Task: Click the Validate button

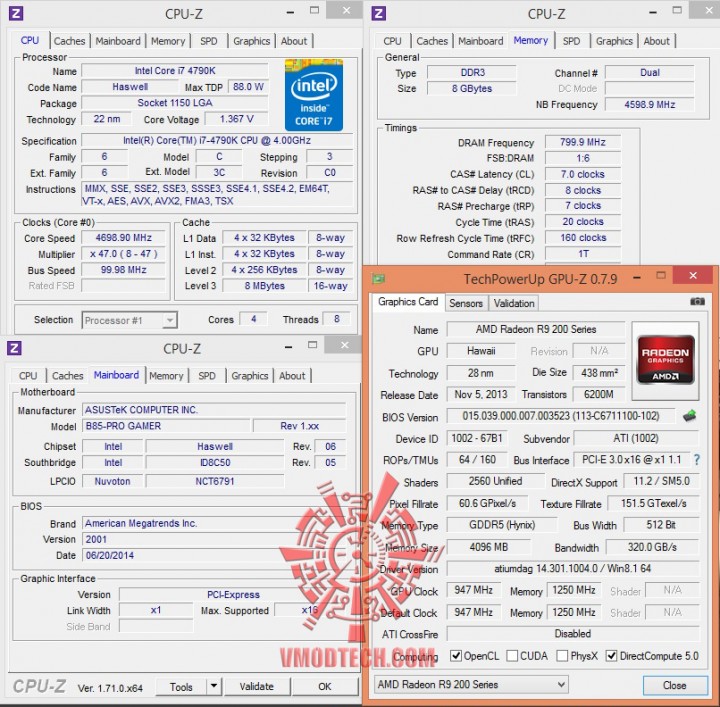Action: coord(257,686)
